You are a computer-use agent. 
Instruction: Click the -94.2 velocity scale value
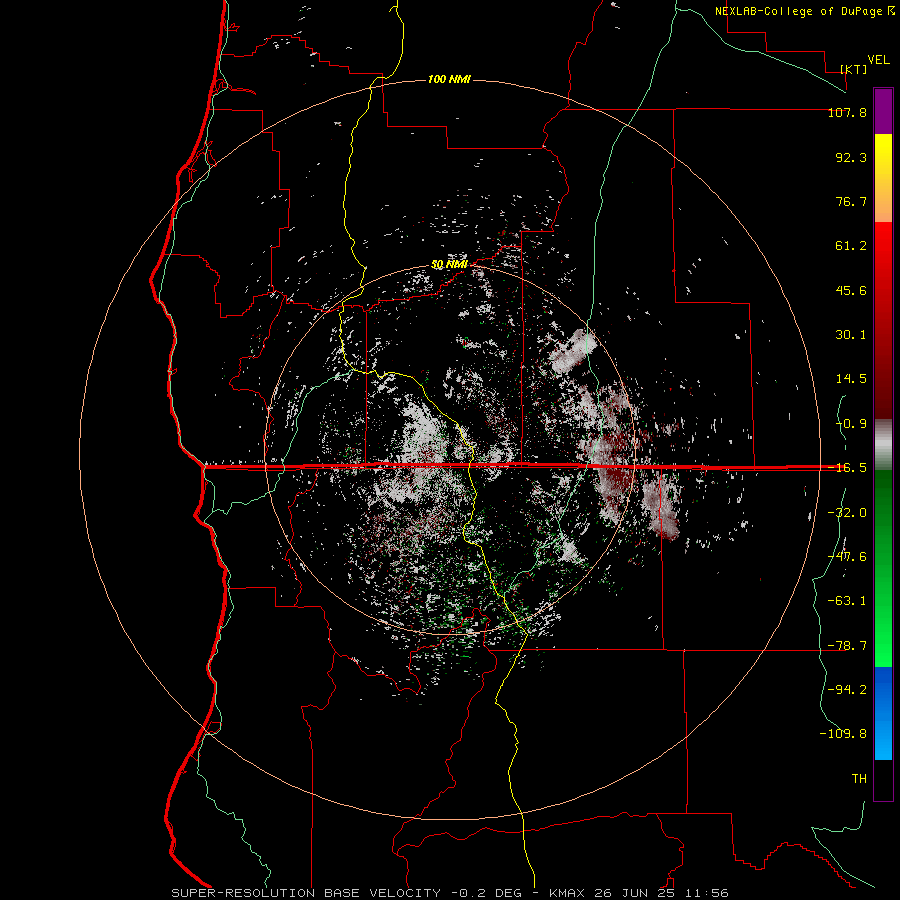(847, 690)
